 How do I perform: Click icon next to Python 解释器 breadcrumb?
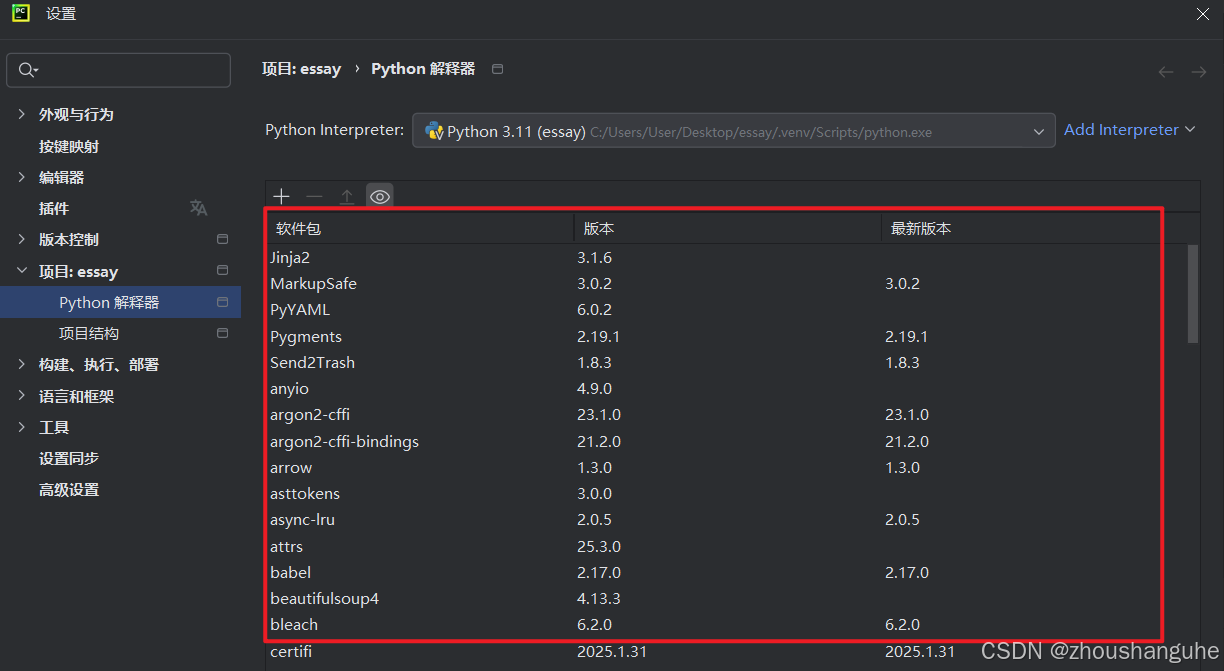pyautogui.click(x=498, y=69)
